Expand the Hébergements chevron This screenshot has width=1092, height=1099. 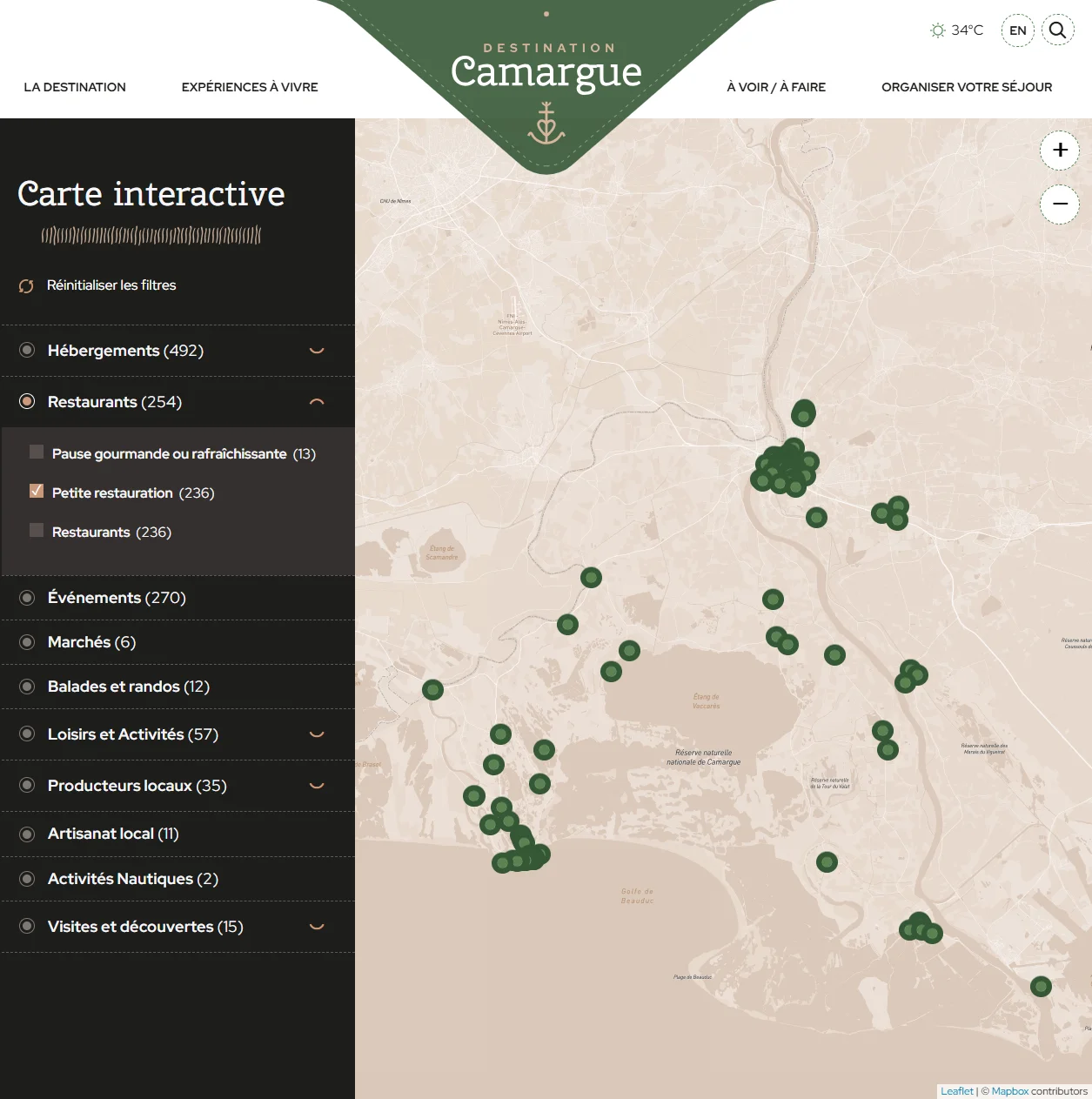[317, 351]
